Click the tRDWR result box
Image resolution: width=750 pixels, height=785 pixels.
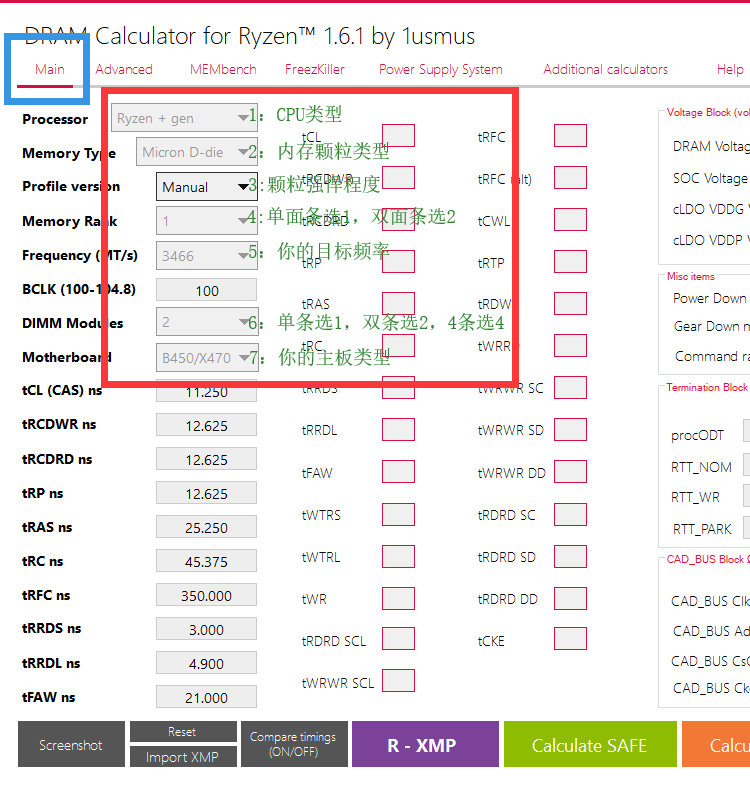click(570, 303)
